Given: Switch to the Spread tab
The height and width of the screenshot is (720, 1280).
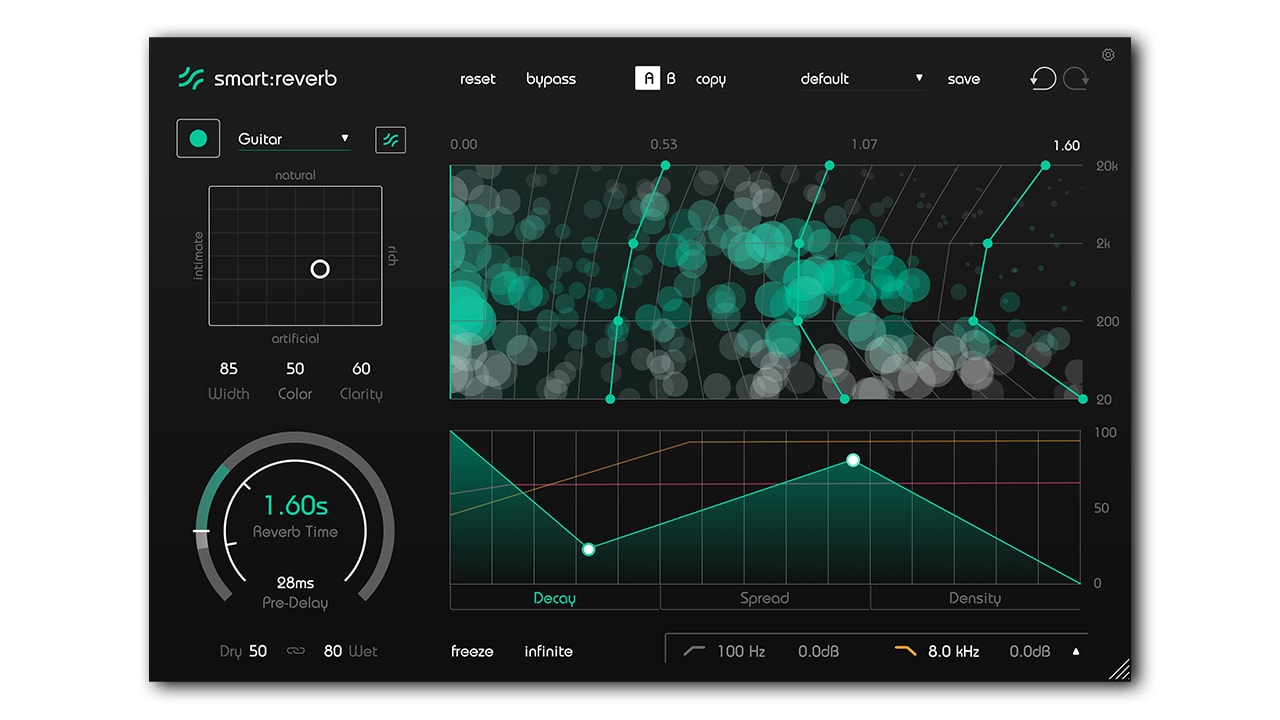Looking at the screenshot, I should (x=764, y=598).
